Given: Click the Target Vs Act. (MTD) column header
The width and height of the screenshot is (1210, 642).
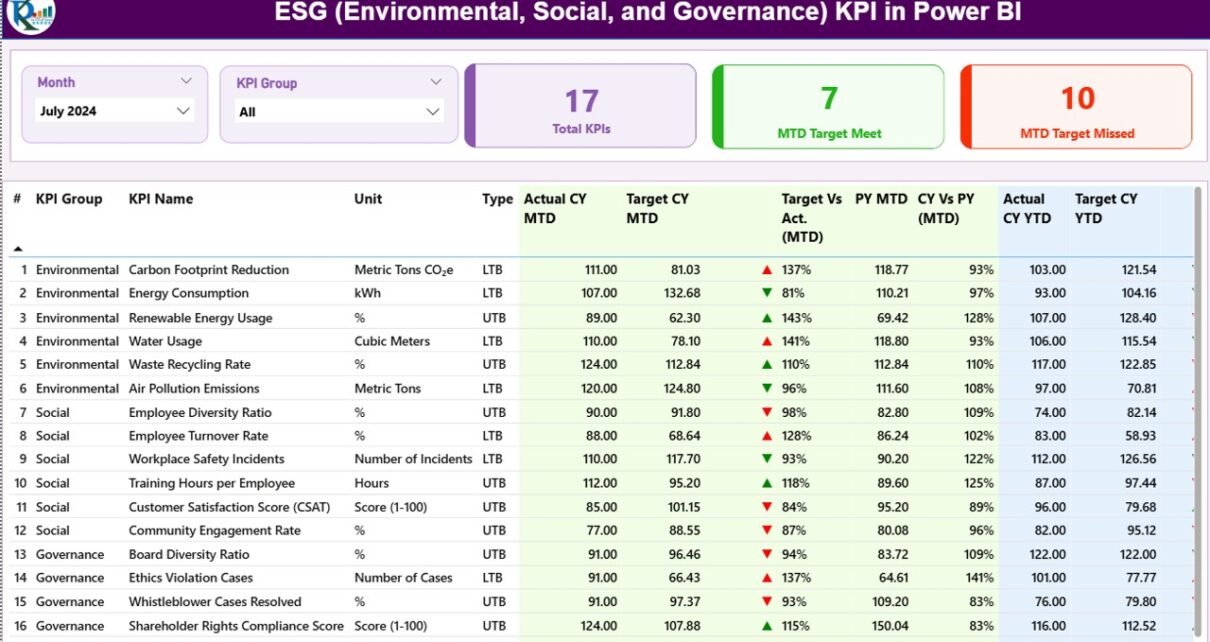Looking at the screenshot, I should click(x=810, y=218).
